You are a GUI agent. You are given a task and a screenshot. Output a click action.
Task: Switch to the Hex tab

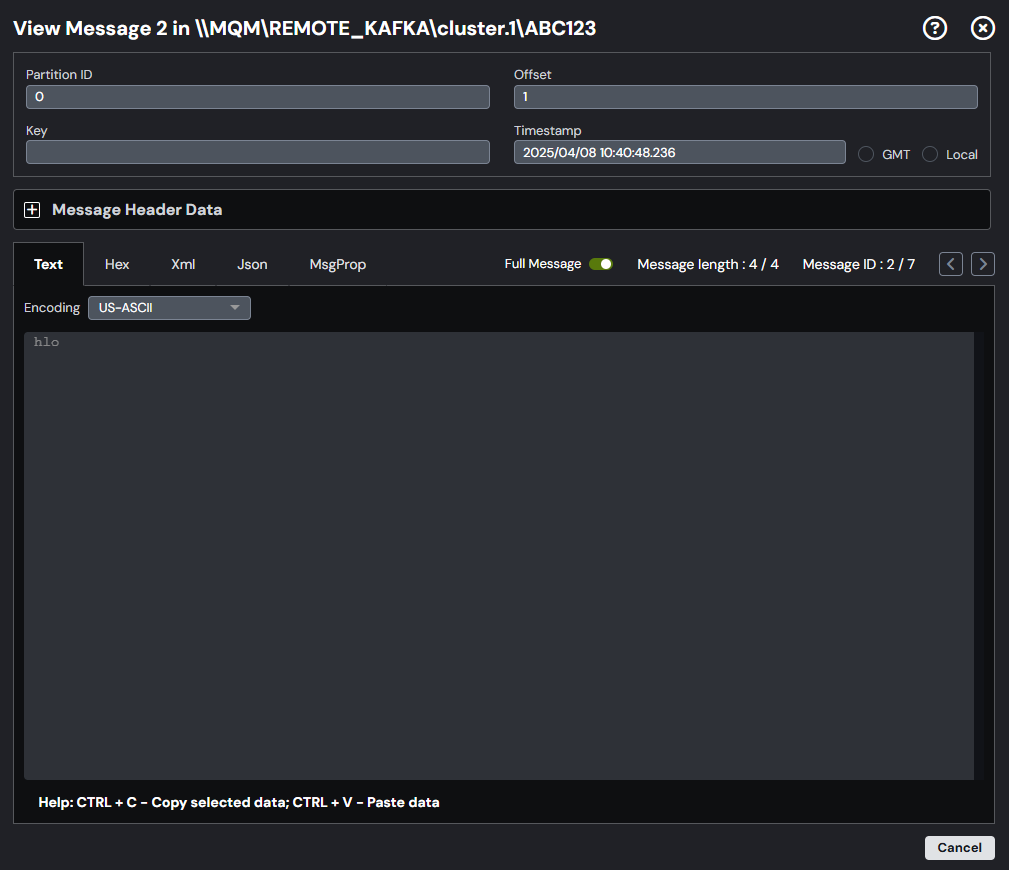click(x=116, y=263)
